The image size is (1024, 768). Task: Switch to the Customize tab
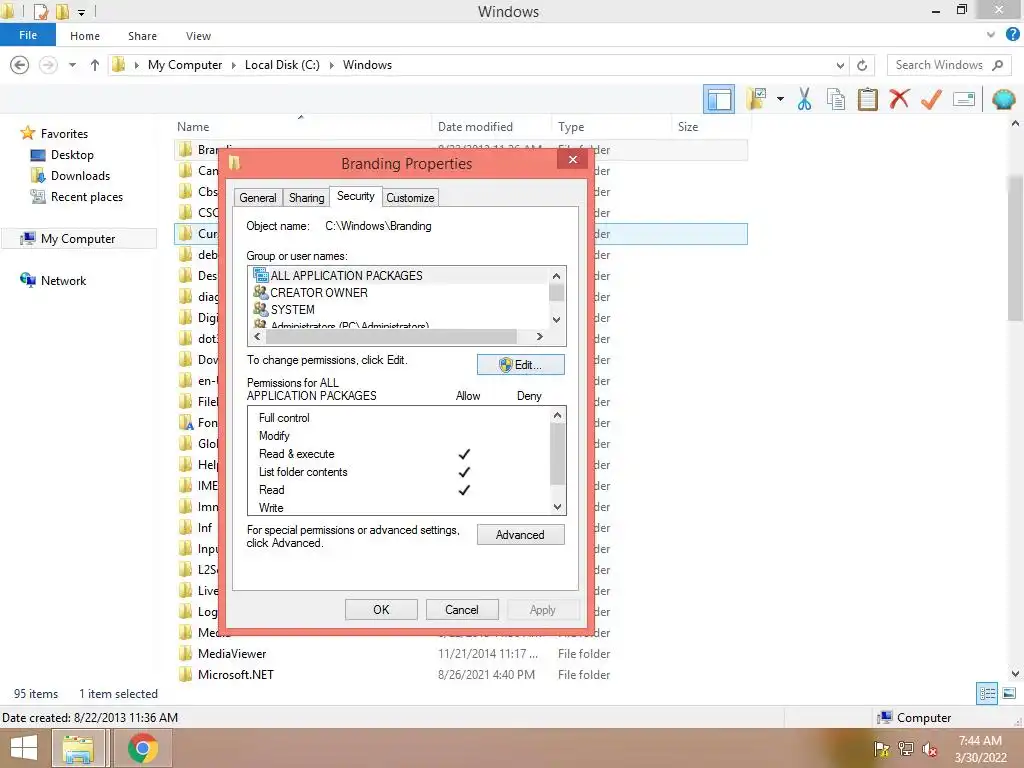[x=410, y=198]
